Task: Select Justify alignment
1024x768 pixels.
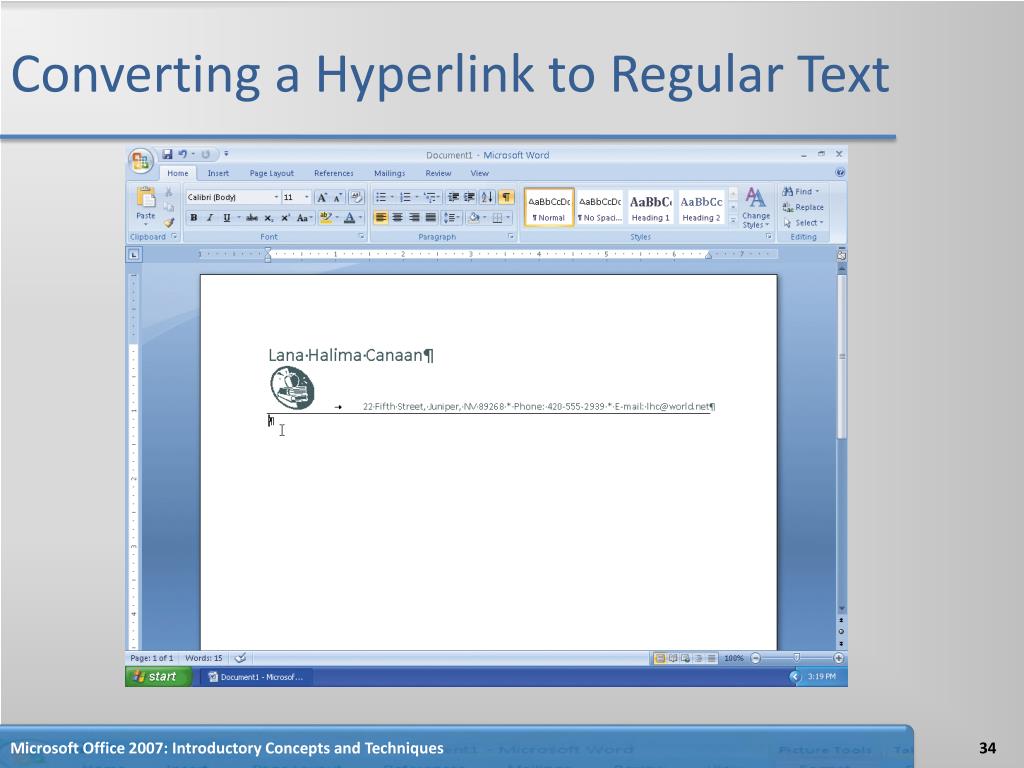Action: [x=430, y=217]
